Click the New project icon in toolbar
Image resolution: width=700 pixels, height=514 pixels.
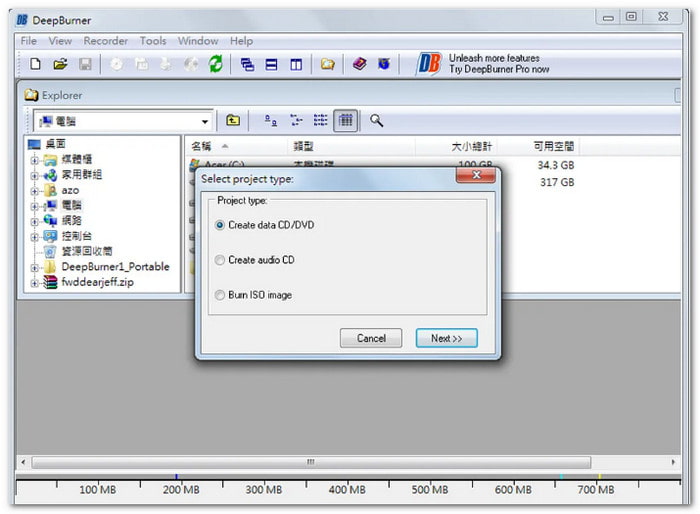pos(35,64)
